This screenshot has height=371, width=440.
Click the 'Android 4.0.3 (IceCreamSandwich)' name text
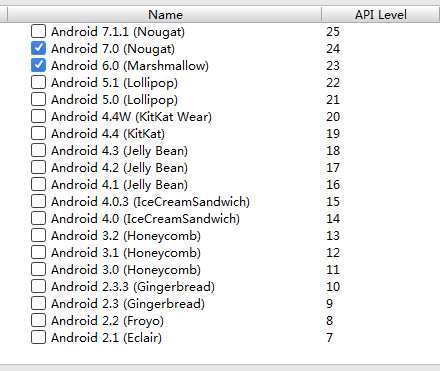(150, 202)
